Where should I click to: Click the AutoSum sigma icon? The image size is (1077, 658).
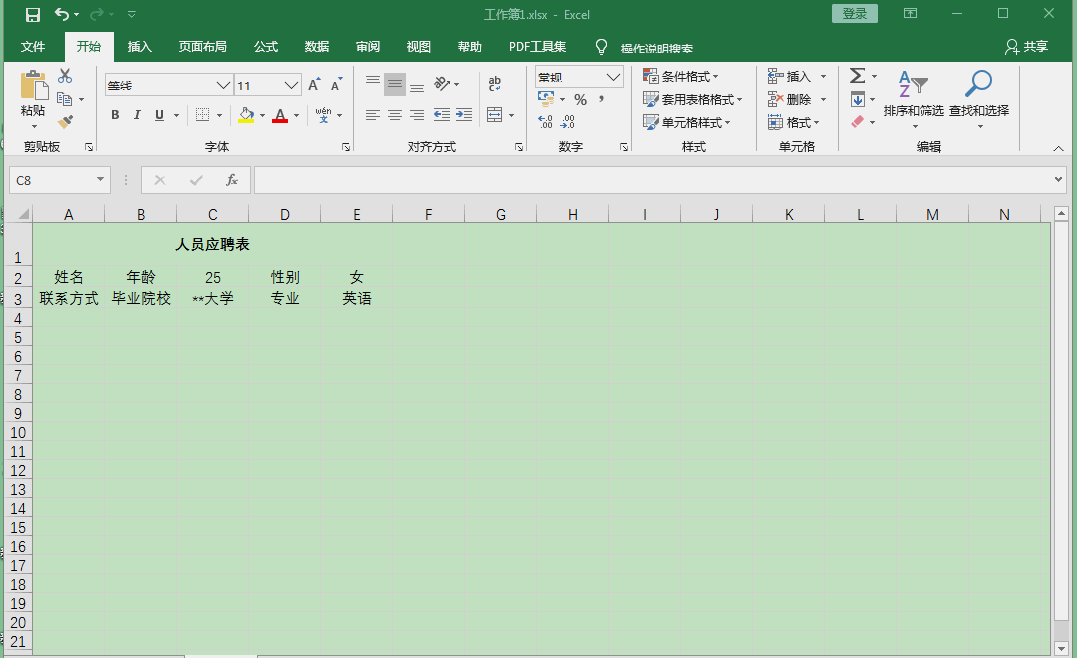[857, 76]
